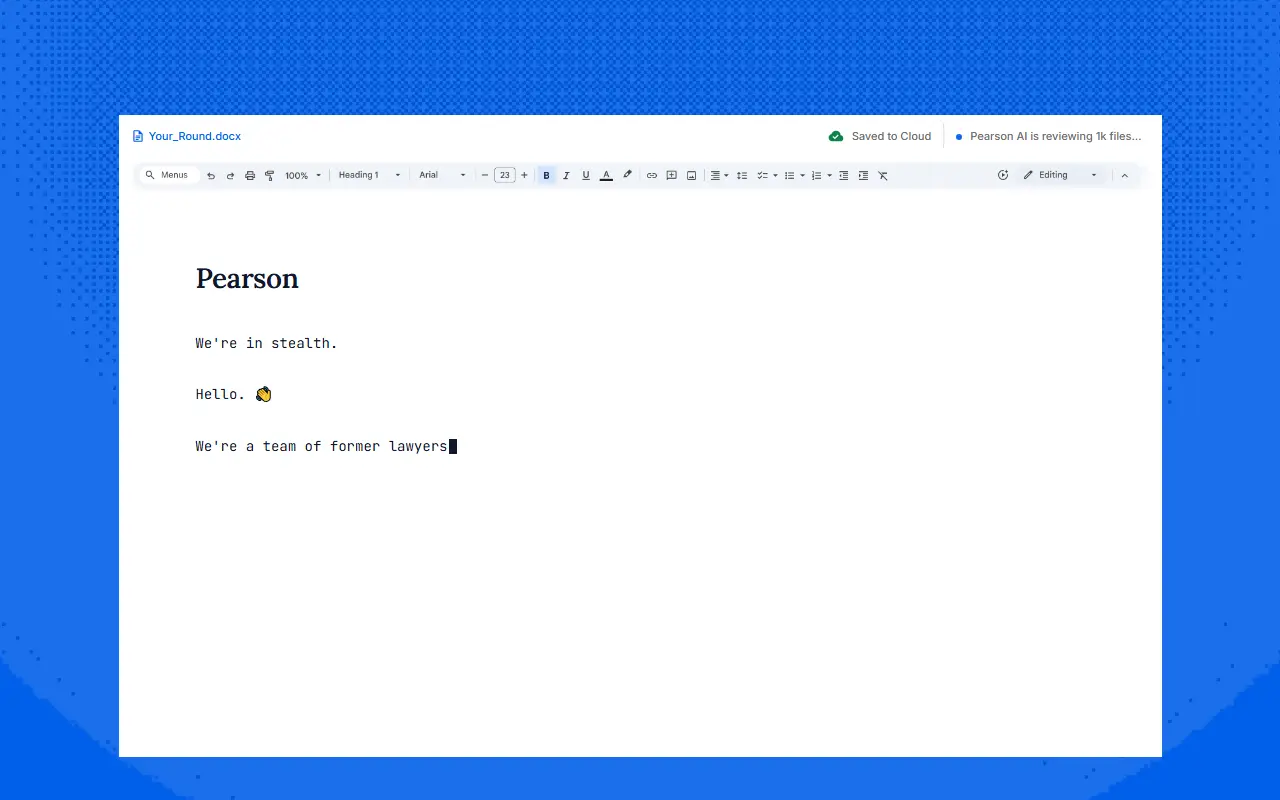Print the document
1280x800 pixels.
pos(250,175)
